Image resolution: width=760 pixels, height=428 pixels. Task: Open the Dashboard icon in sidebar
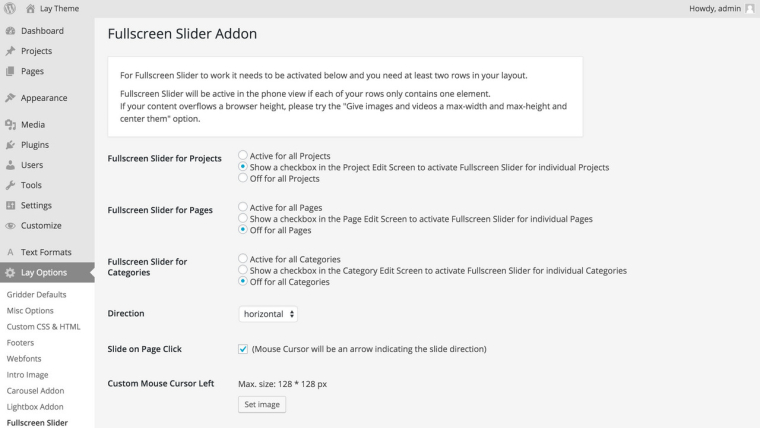10,31
